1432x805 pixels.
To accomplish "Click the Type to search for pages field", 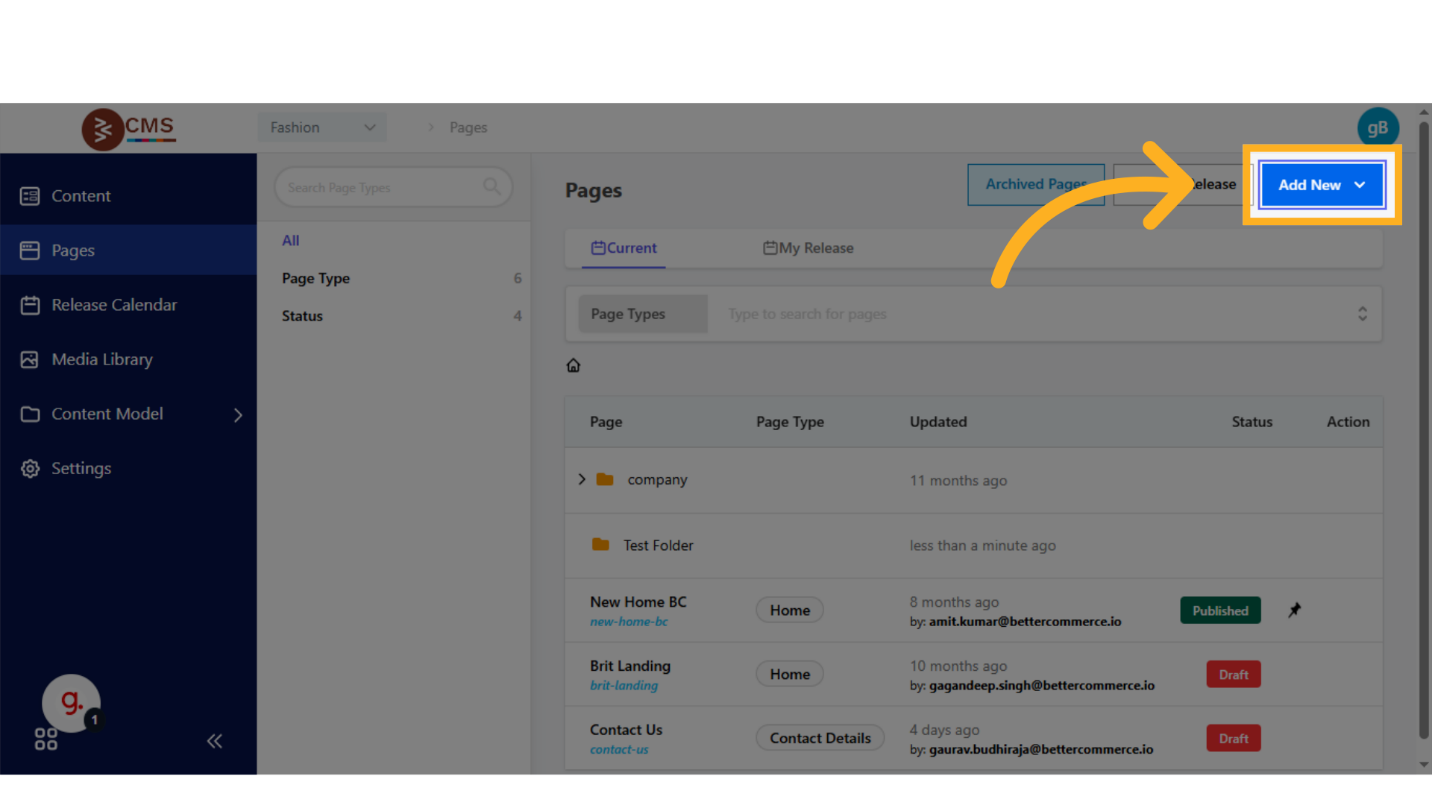I will (x=1030, y=314).
